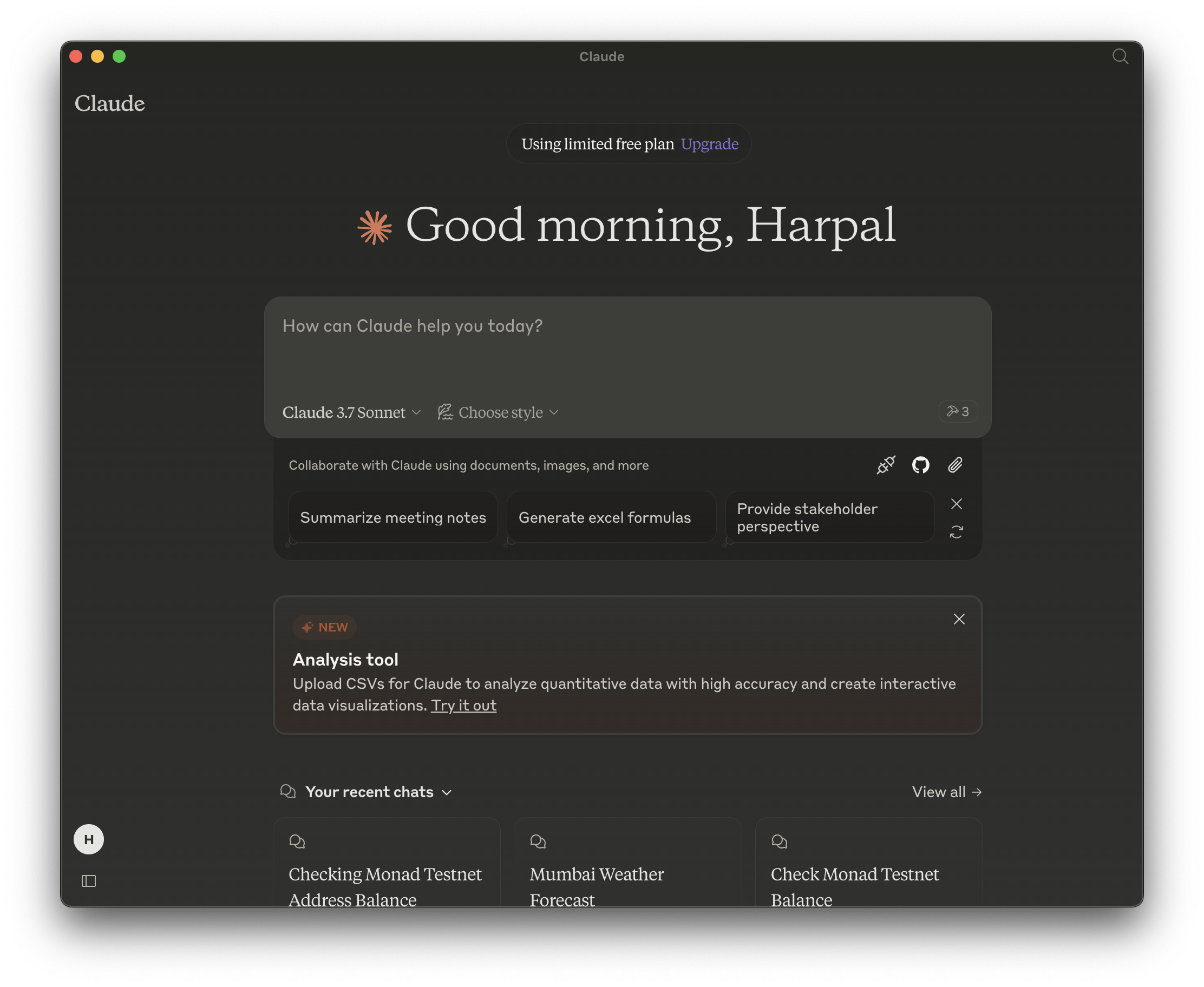Click the Try it out link
1204x987 pixels.
pyautogui.click(x=463, y=706)
